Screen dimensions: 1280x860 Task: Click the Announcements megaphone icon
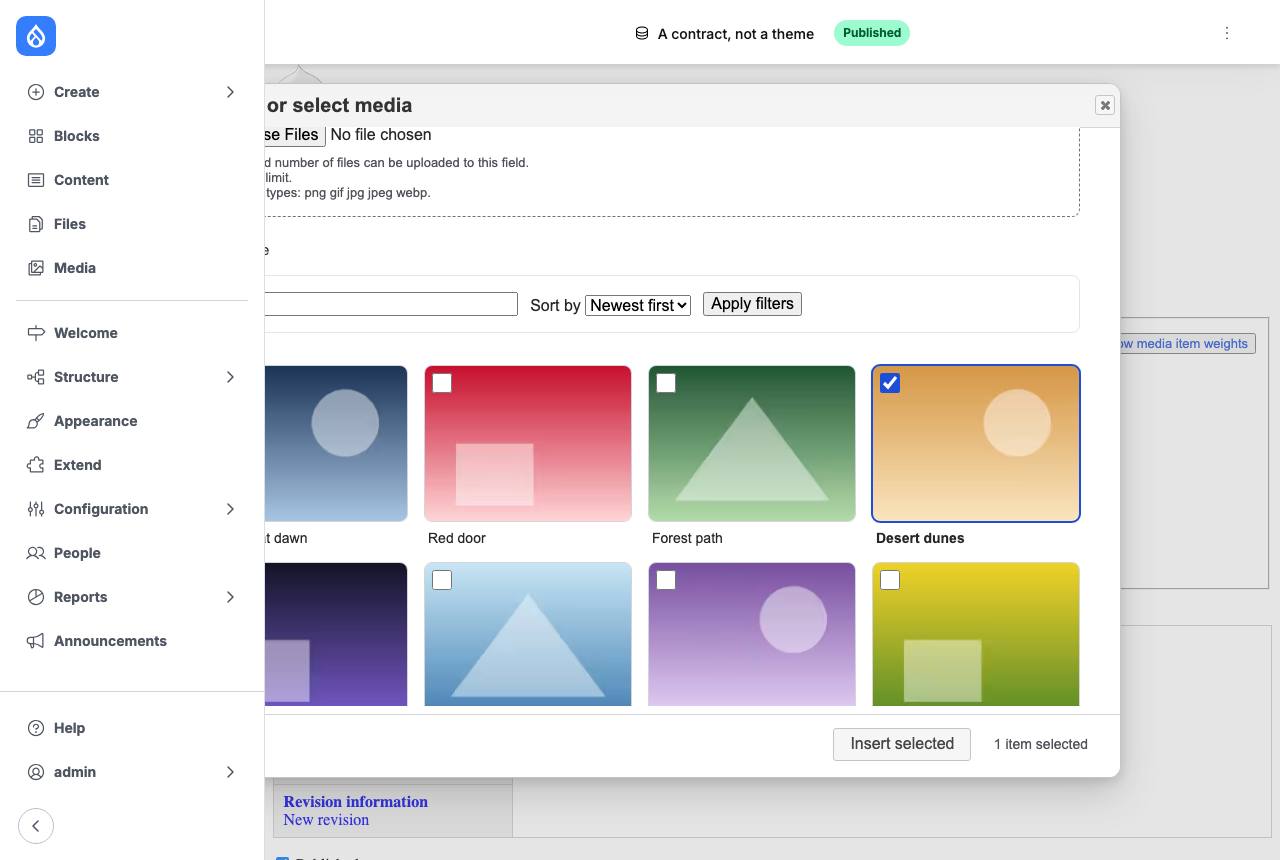pos(36,641)
